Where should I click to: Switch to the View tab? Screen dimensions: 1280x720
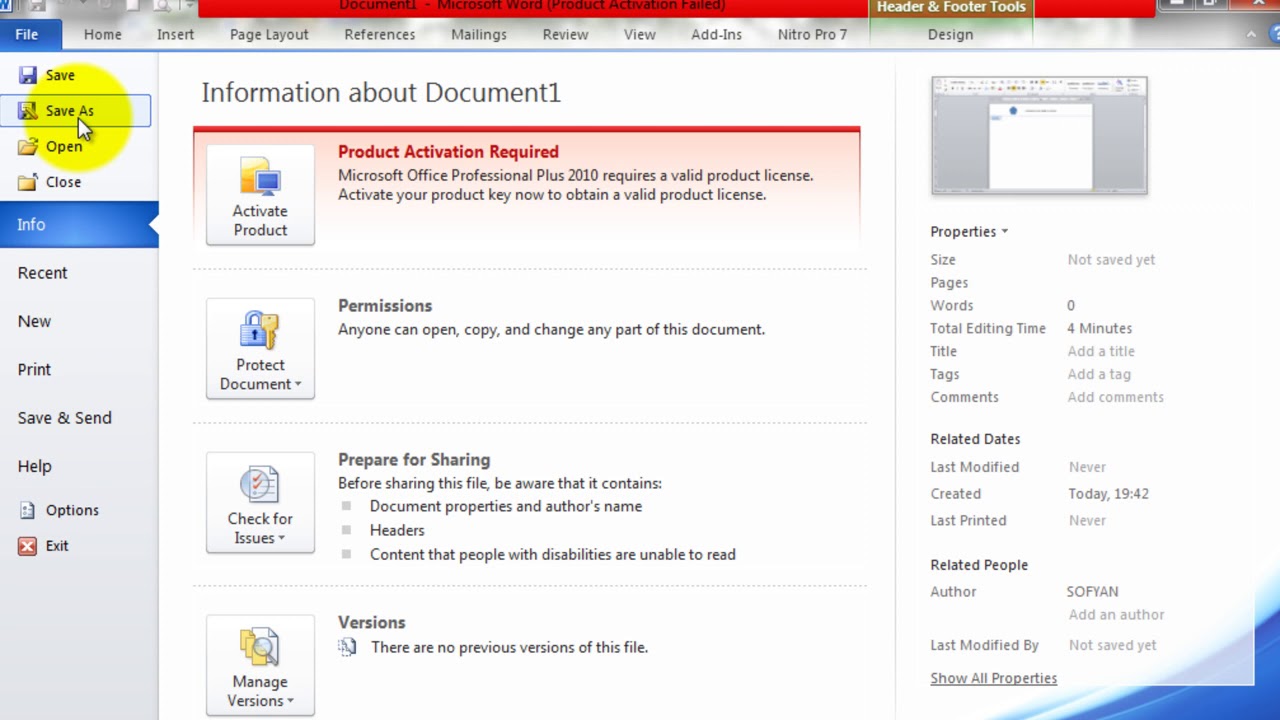click(640, 34)
